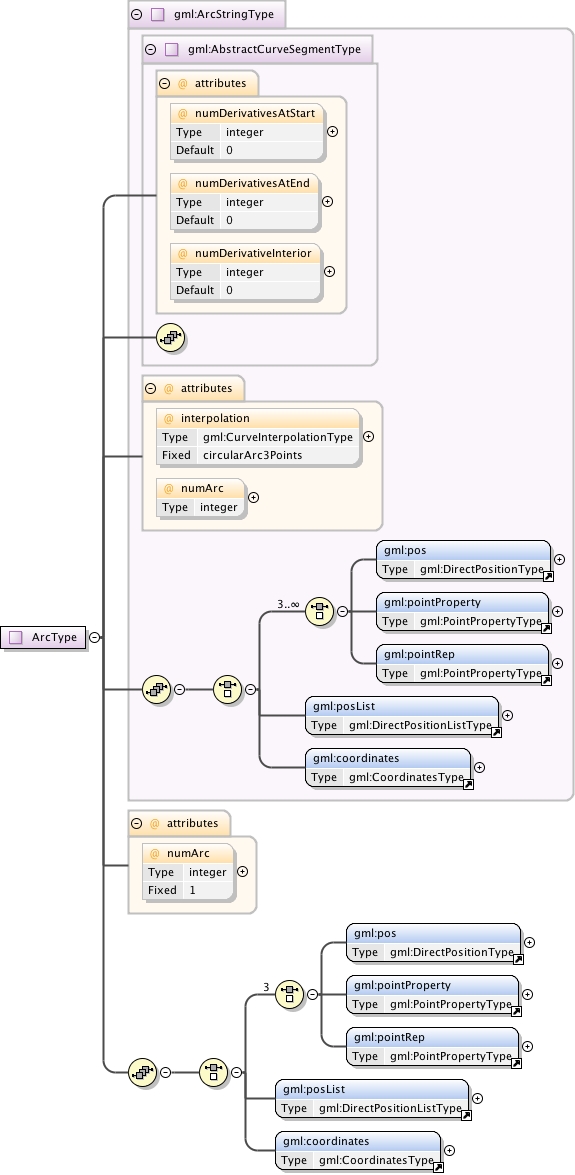Collapse attributes group holding numDerivativesAtStart

165,84
